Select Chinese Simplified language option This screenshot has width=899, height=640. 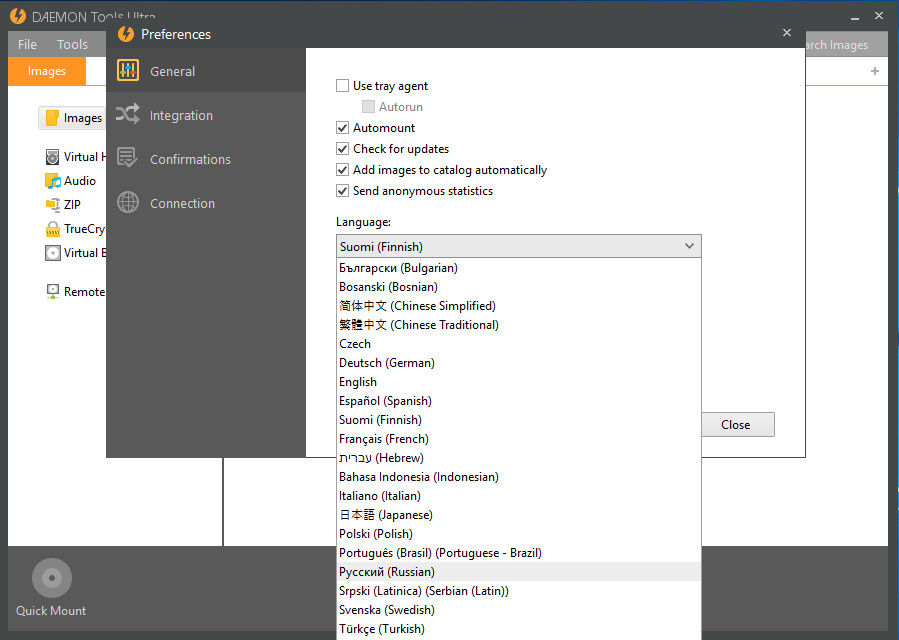(x=518, y=306)
